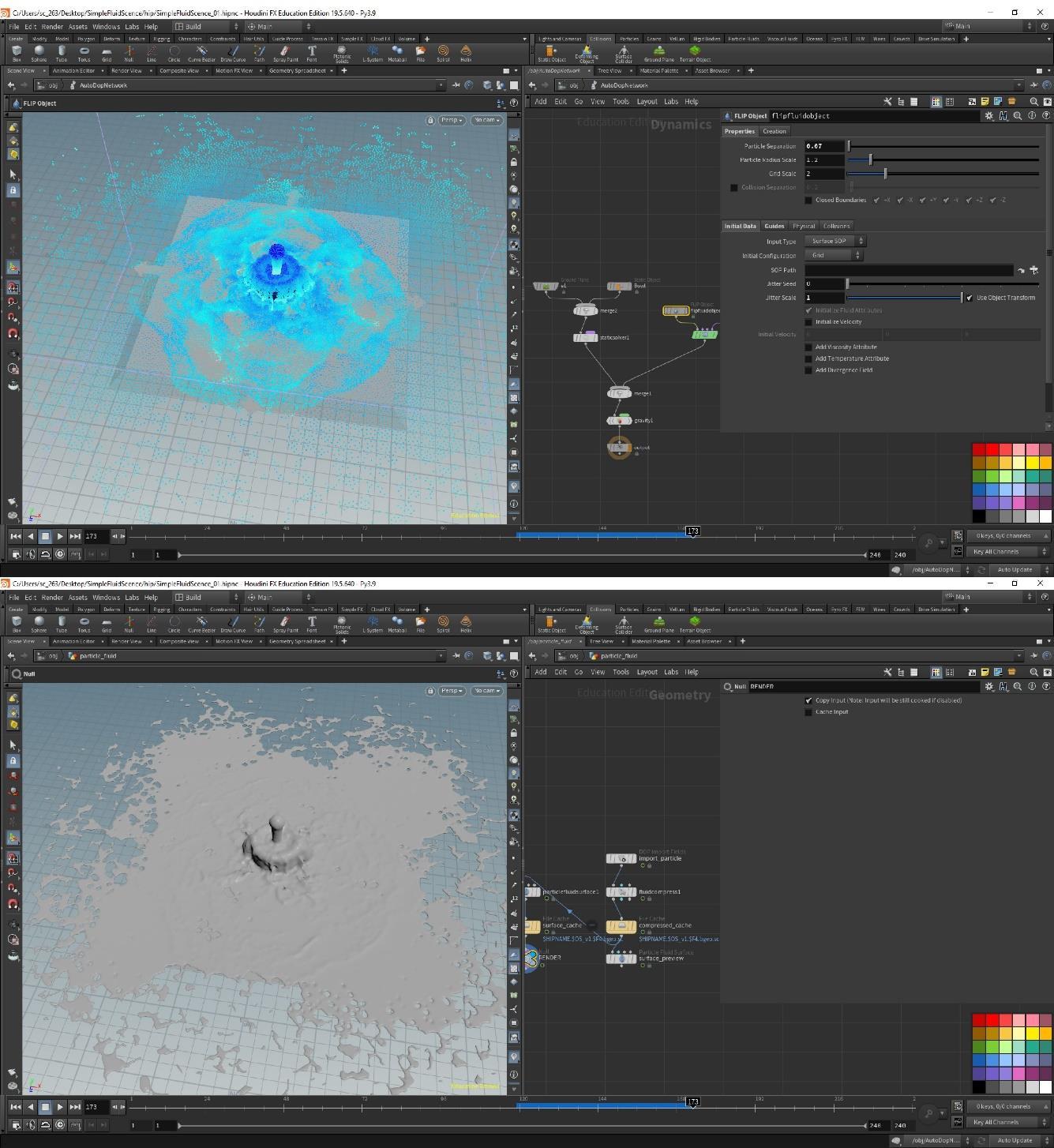Switch to the Physical tab in upper parameters
Viewport: 1054px width, 1148px height.
[804, 226]
